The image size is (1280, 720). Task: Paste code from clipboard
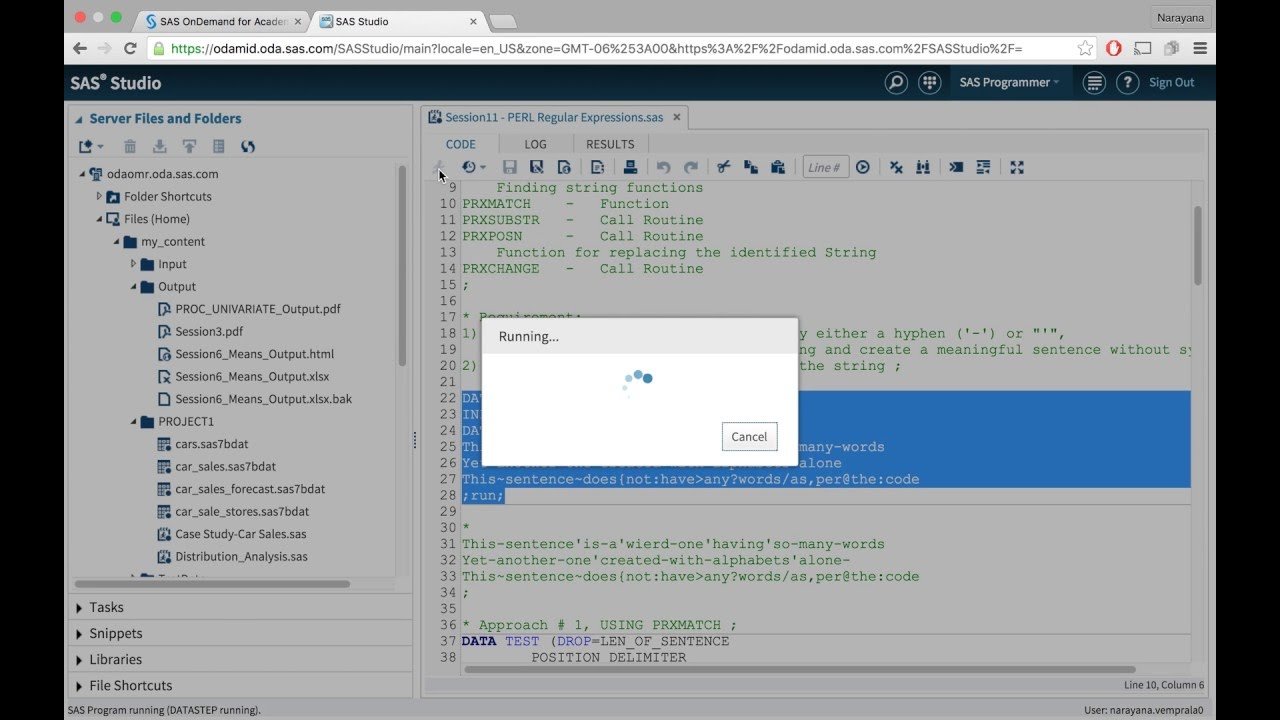coord(777,167)
